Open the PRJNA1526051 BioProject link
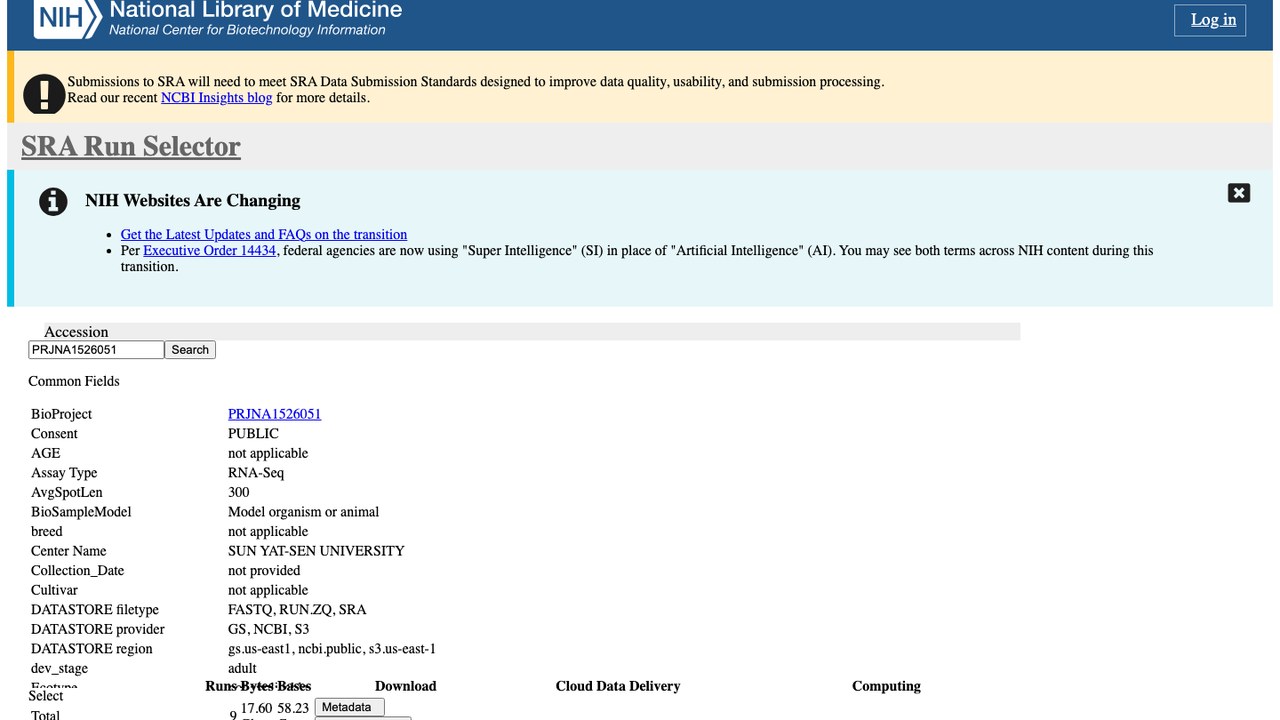Viewport: 1280px width, 720px height. 274,414
